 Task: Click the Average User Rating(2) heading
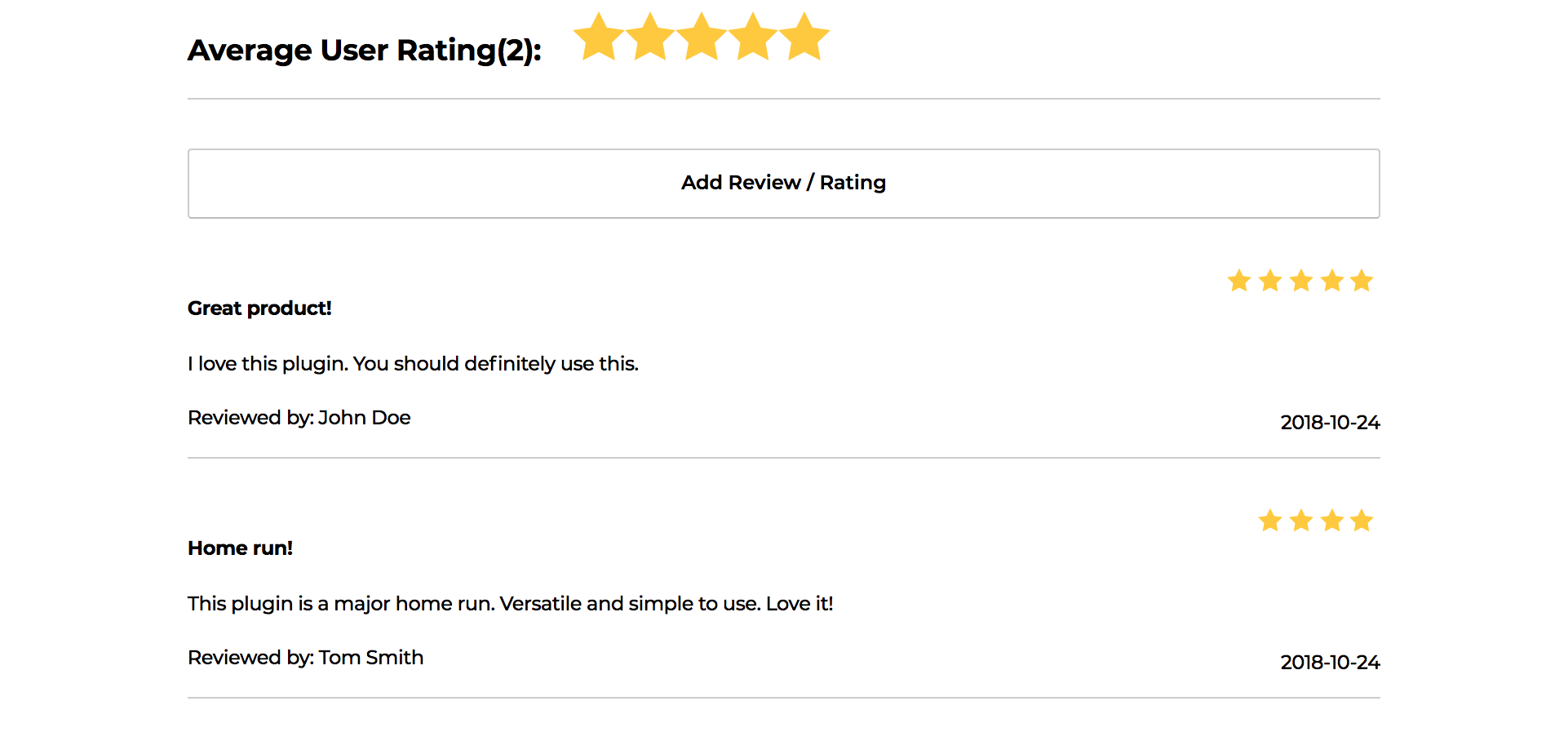coord(365,51)
